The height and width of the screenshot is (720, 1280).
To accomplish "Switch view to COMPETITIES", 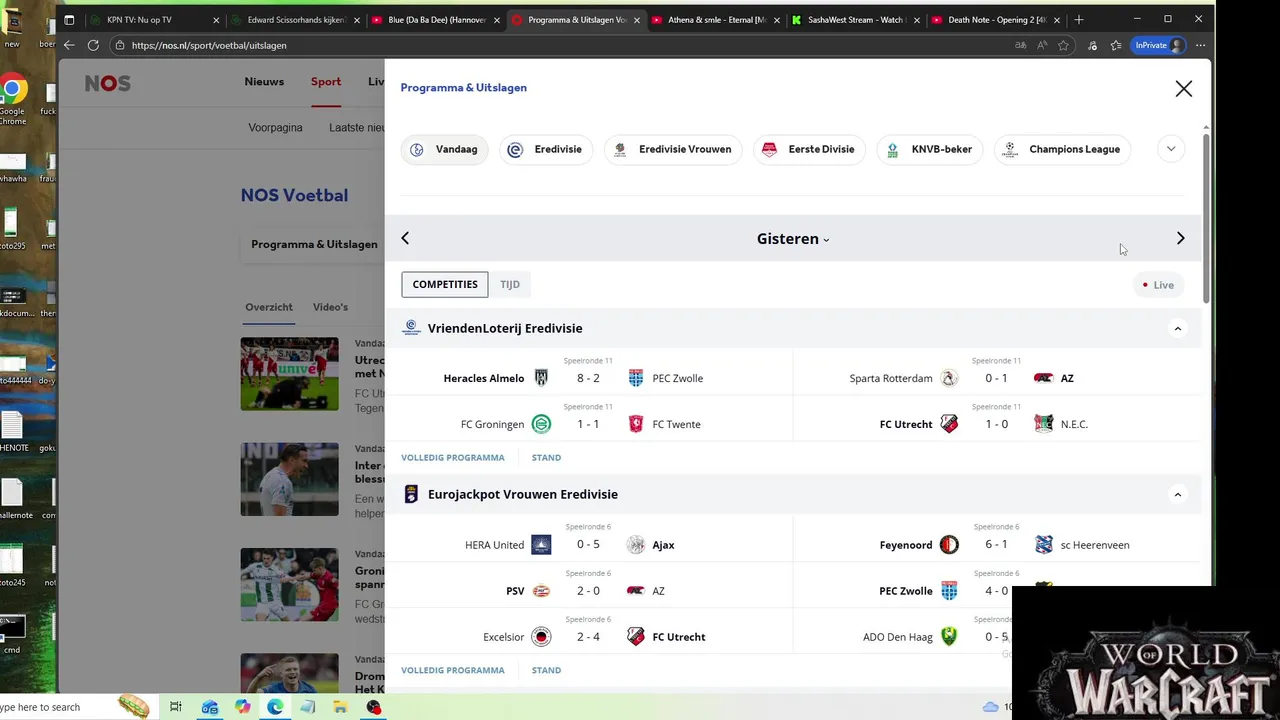I will pos(445,284).
